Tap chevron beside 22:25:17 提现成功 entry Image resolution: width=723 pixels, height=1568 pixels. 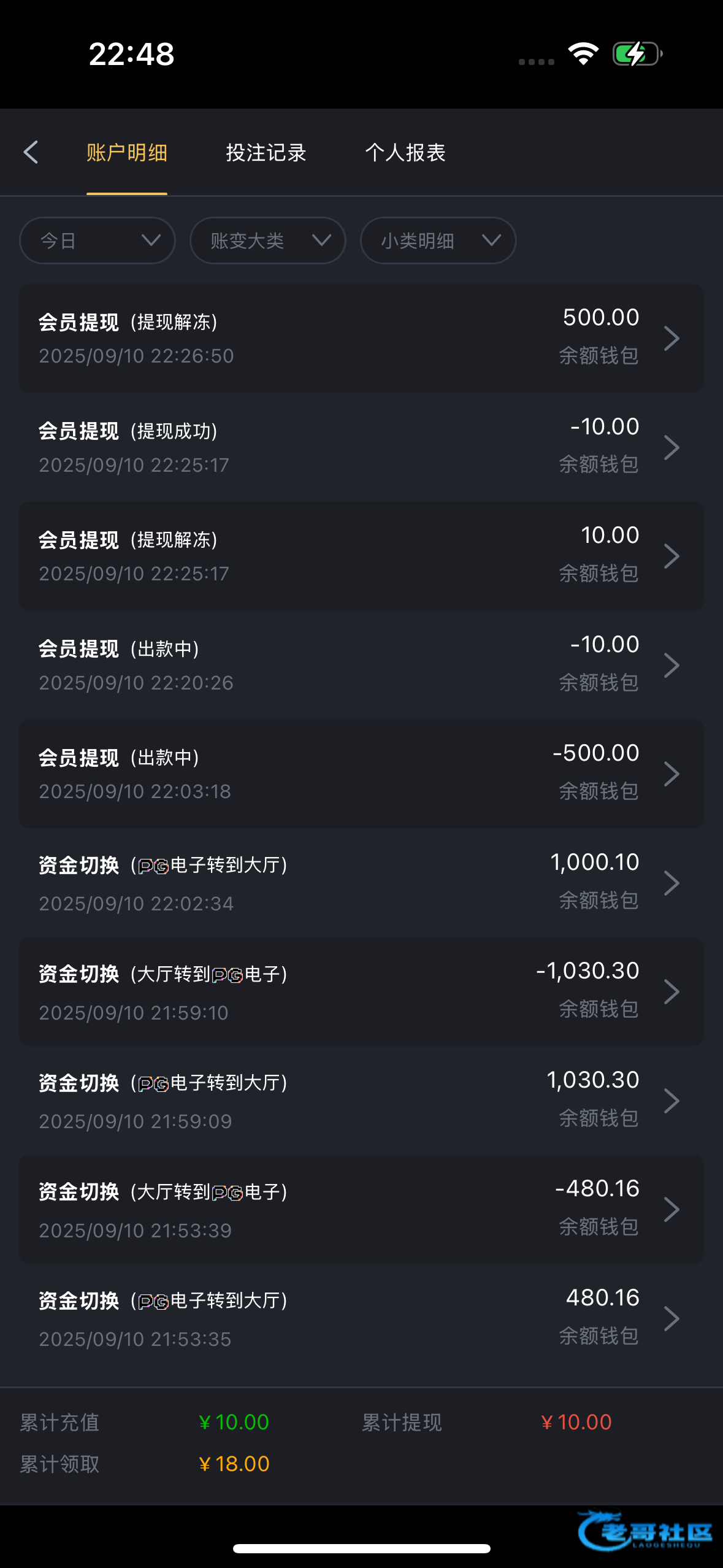(671, 447)
